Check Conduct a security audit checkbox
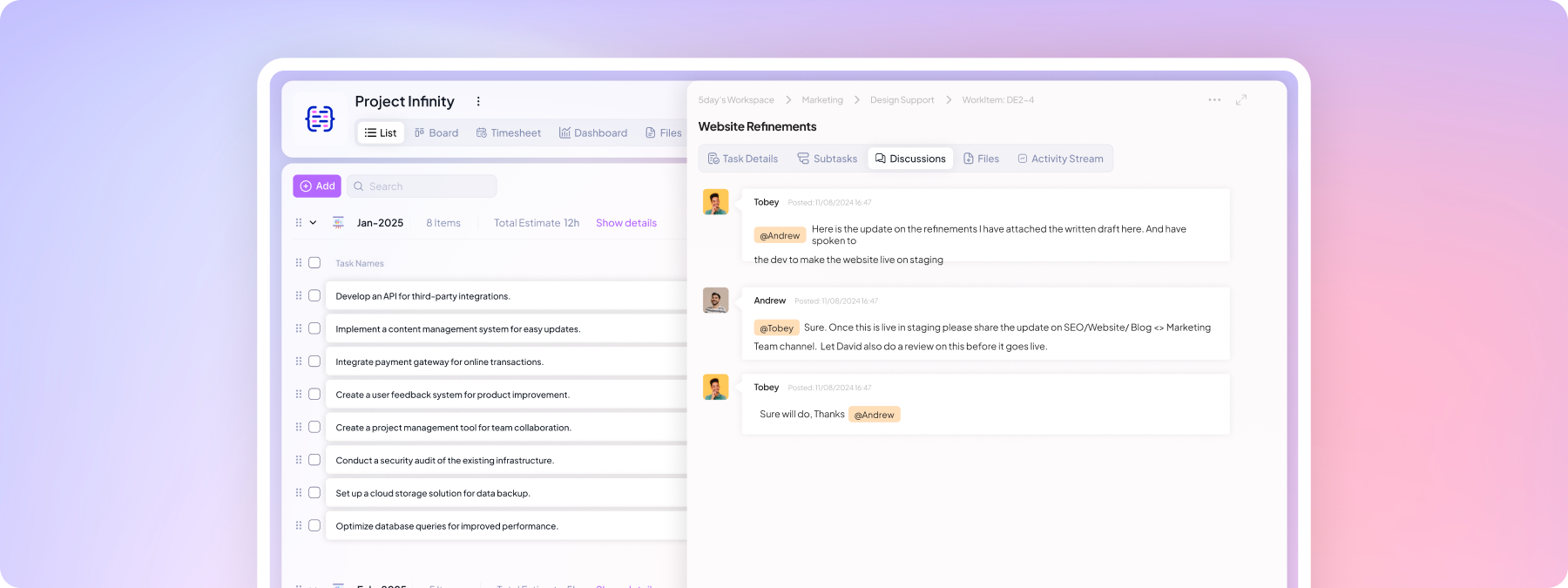Screen dimensions: 1568x588 click(x=314, y=460)
